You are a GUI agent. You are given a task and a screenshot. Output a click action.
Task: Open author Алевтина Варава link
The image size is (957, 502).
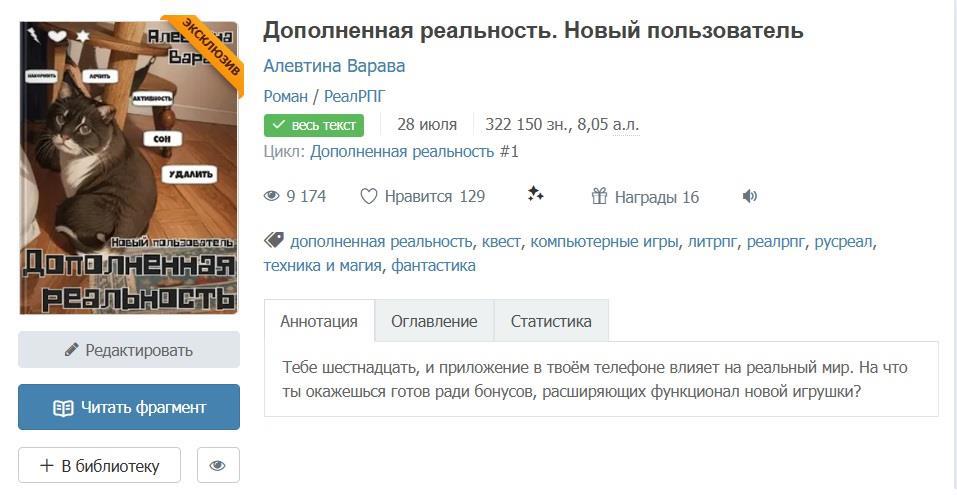tap(334, 66)
